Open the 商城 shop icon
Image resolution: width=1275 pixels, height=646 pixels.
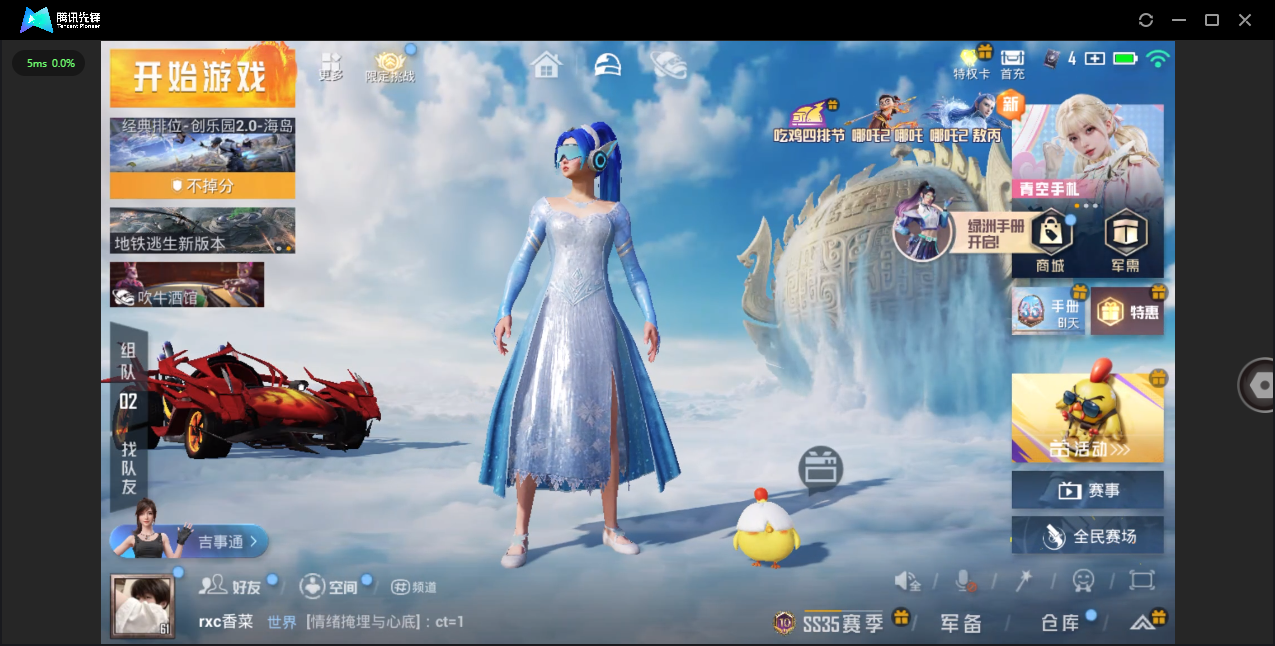coord(1050,241)
